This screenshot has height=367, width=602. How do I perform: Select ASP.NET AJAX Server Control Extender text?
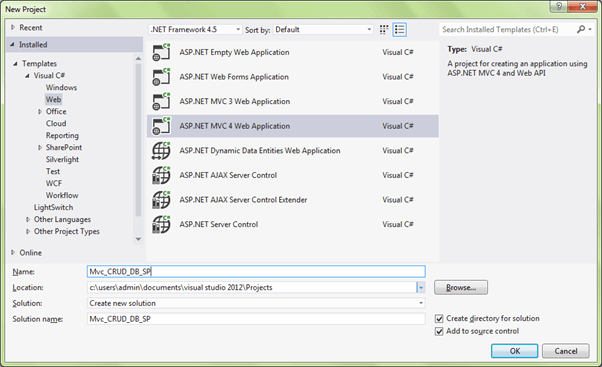243,200
